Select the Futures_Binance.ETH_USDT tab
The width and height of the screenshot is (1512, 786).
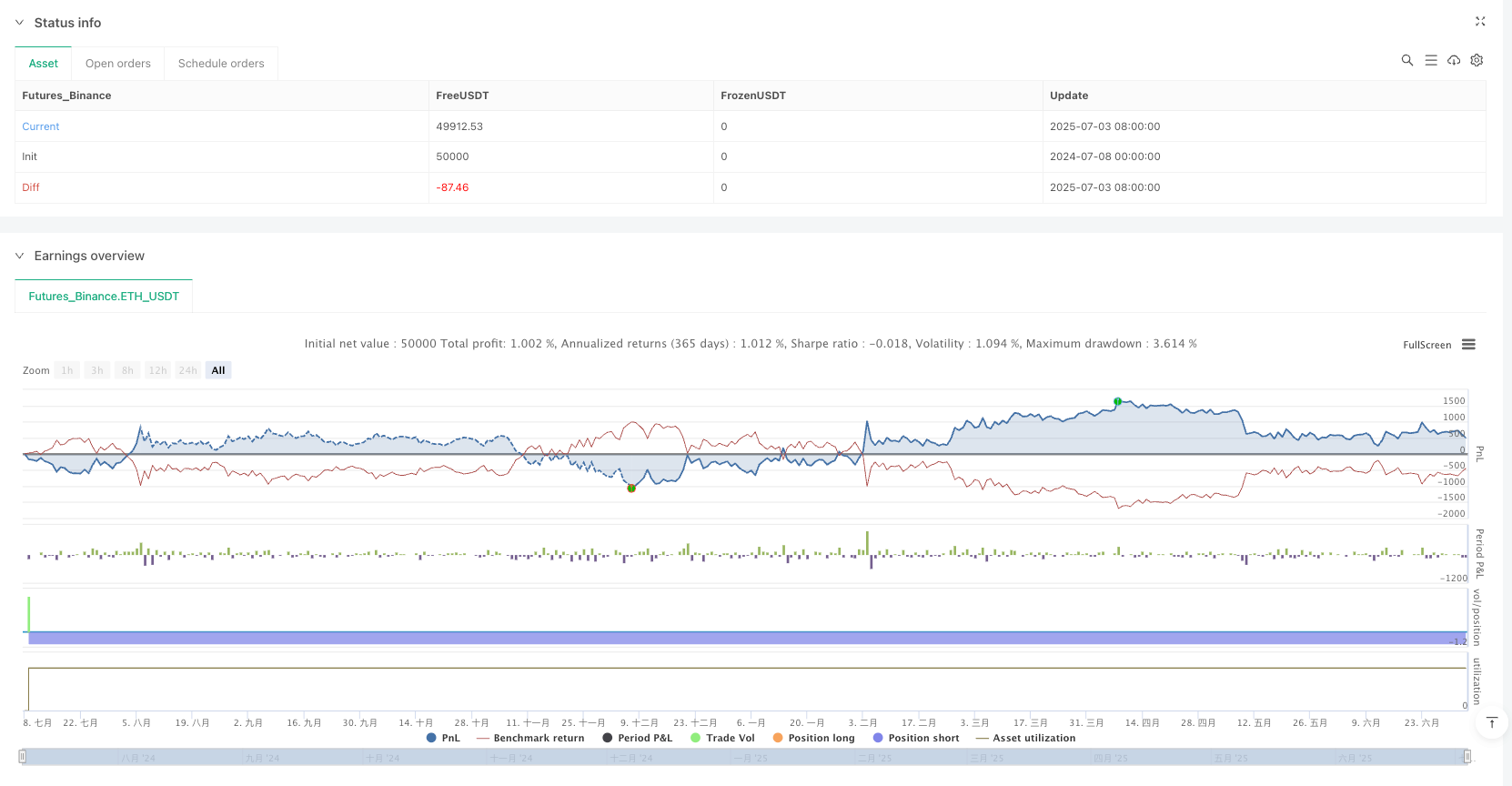[x=104, y=297]
